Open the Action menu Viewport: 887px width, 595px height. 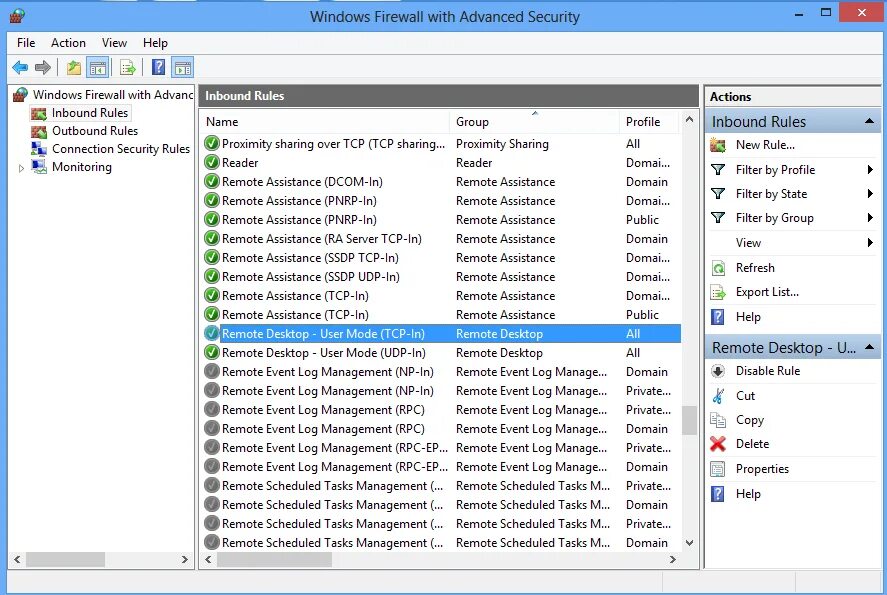tap(68, 43)
